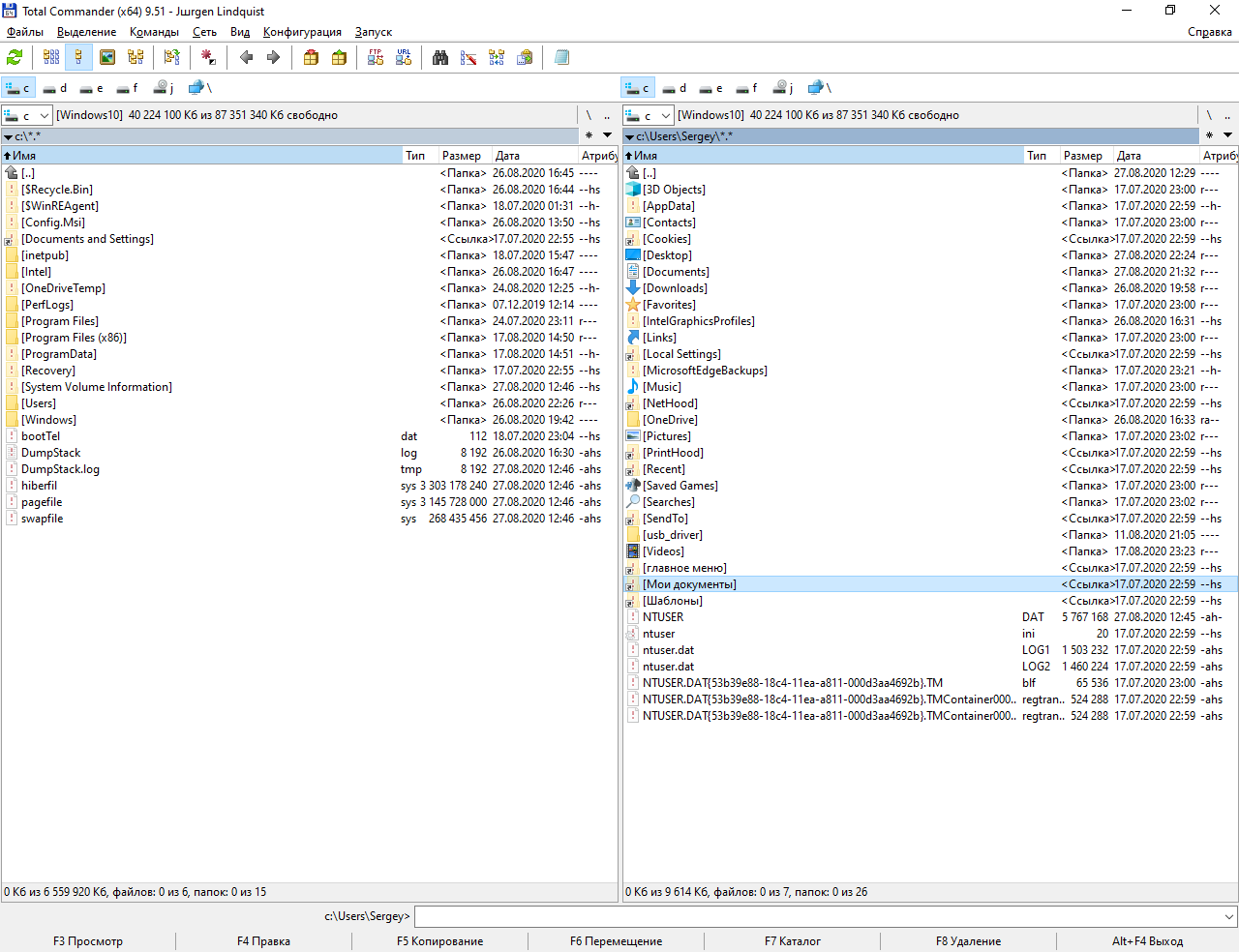This screenshot has width=1239, height=952.
Task: Expand the command line history dropdown
Action: click(x=1228, y=916)
